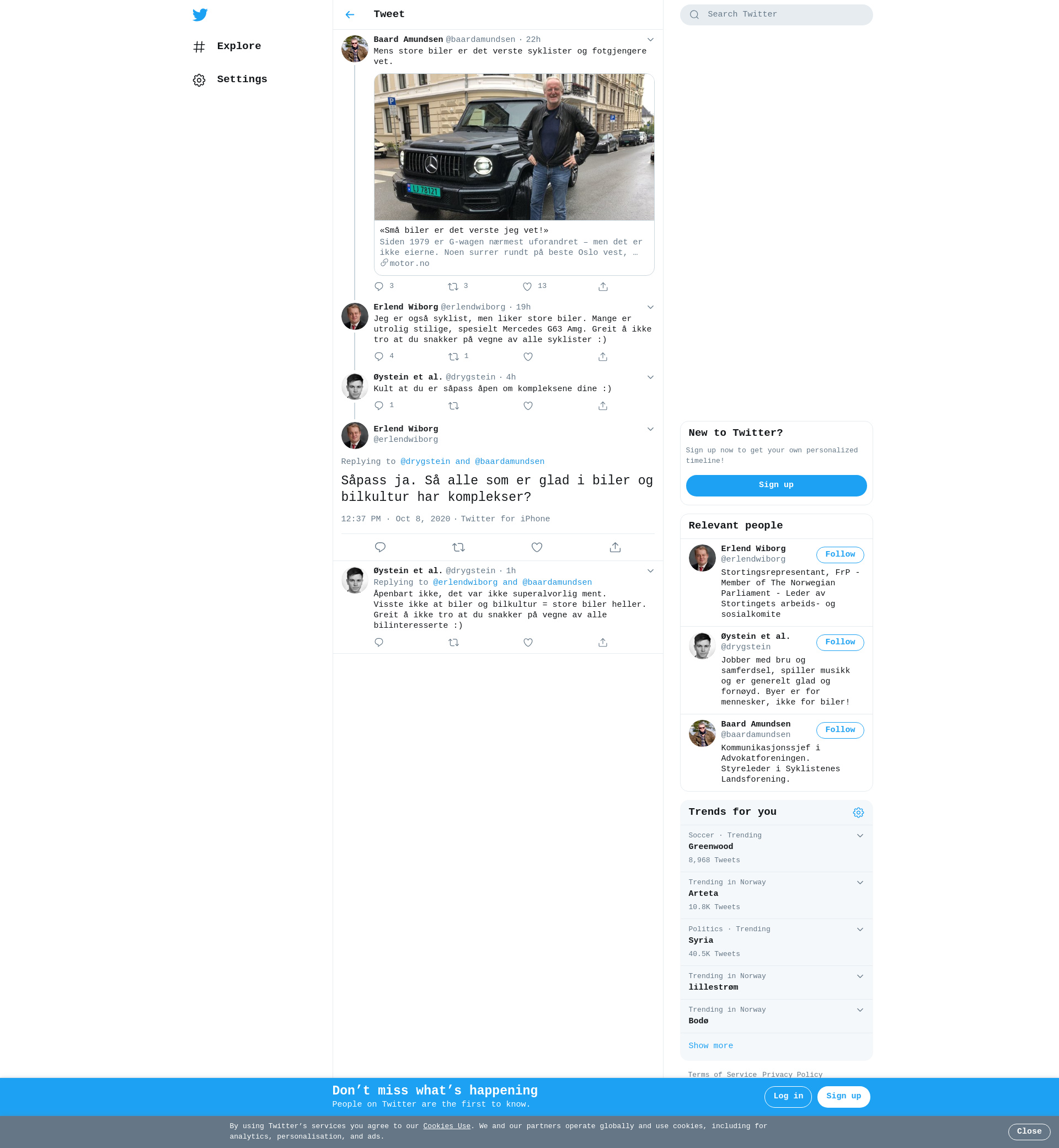The height and width of the screenshot is (1148, 1059).
Task: Retweet Baard Amundsen's G-wagen tweet
Action: coord(453,286)
